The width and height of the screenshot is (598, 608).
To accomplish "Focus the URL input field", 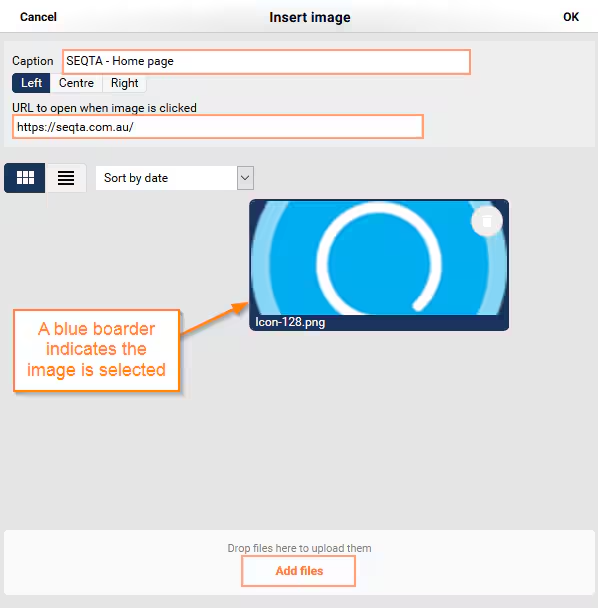I will coord(218,127).
